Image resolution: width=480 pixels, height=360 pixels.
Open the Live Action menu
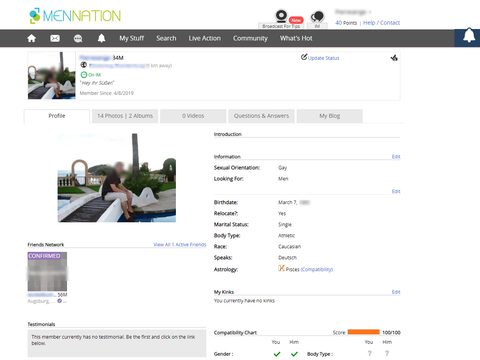point(204,38)
